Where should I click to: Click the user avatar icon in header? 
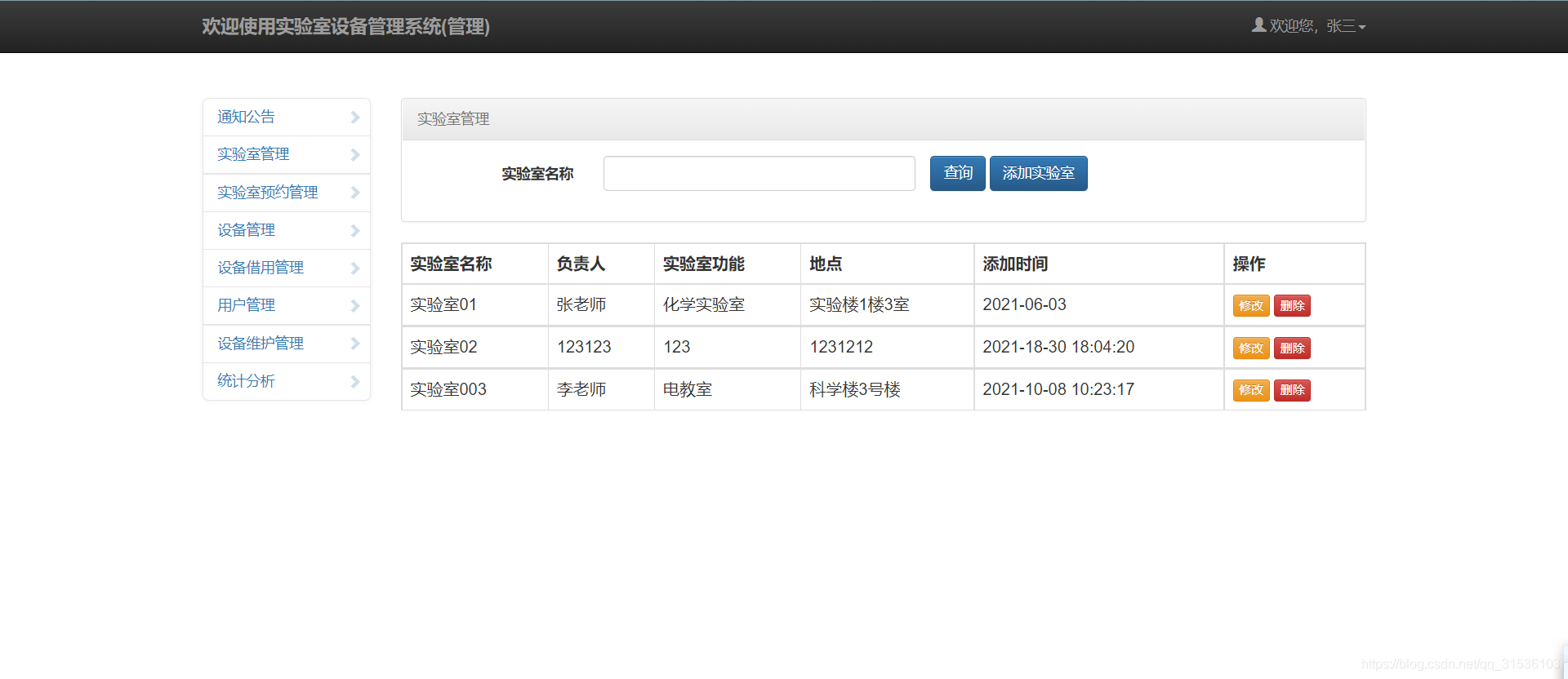coord(1258,25)
